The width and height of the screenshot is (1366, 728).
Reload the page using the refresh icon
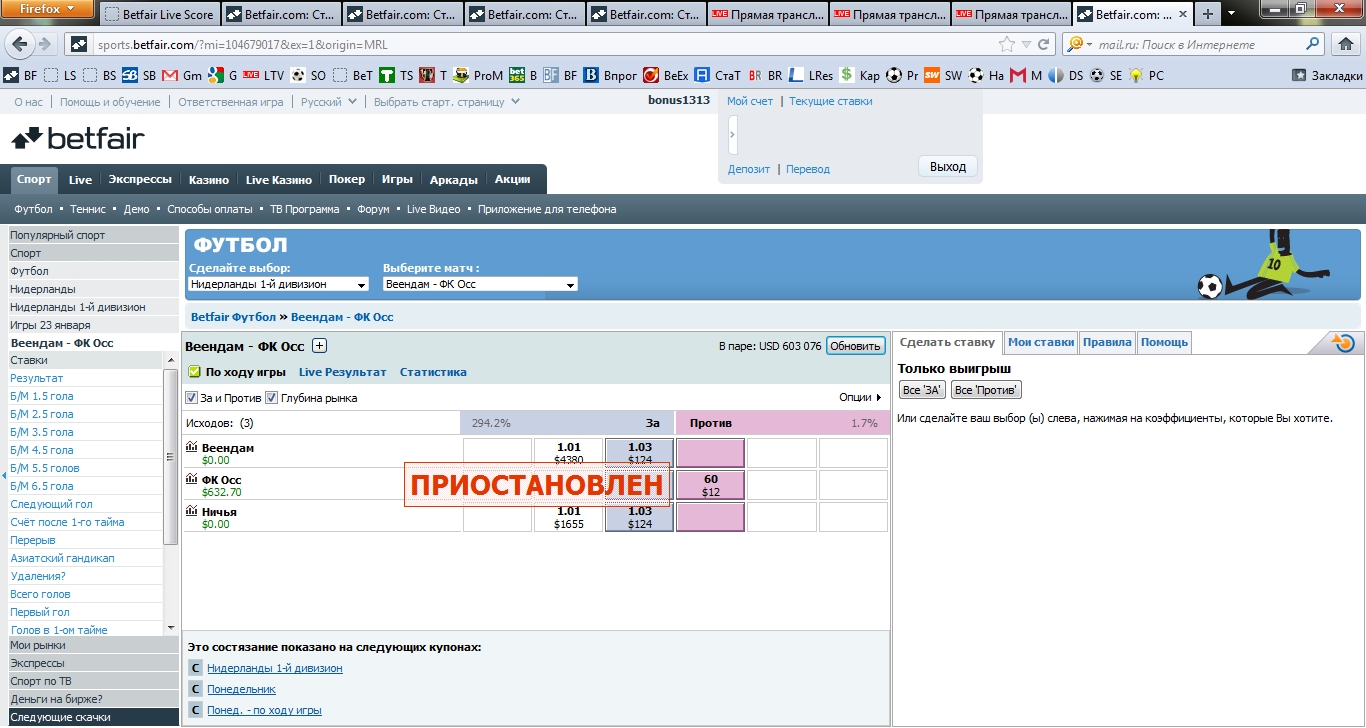(1044, 45)
